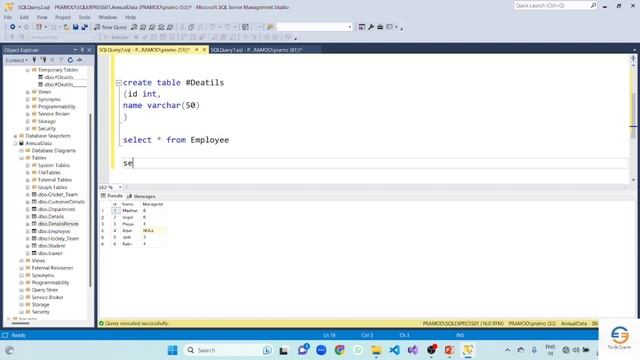Open the Help menu

point(130,17)
